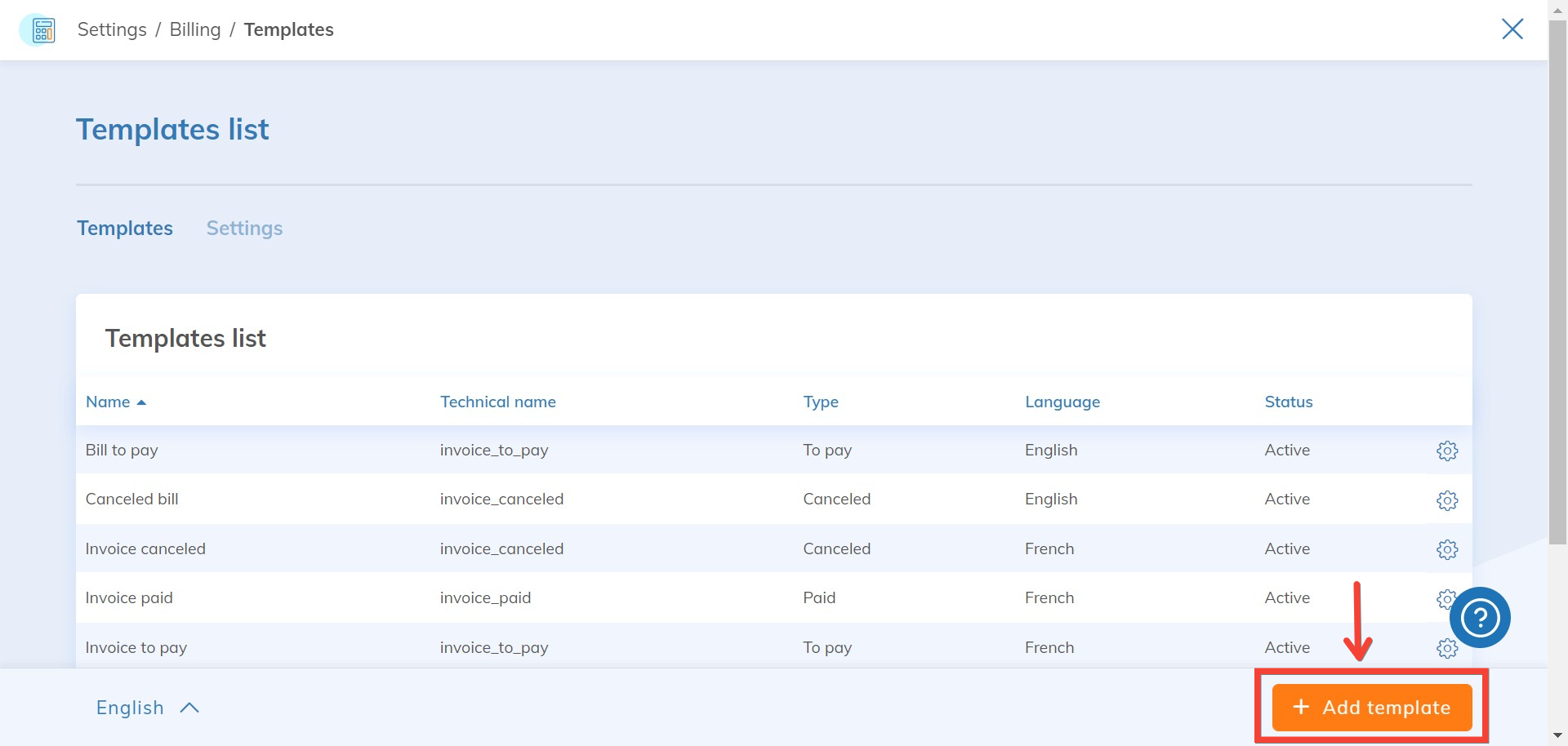This screenshot has height=746, width=1568.
Task: Click the vertical page scrollbar
Action: tap(1557, 286)
